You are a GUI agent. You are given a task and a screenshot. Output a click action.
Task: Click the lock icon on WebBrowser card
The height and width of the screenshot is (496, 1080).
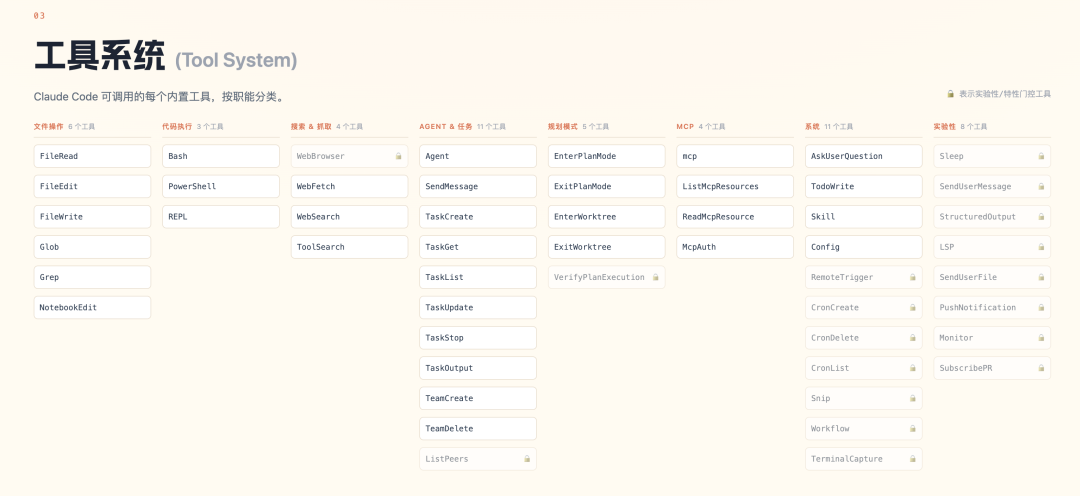click(x=398, y=157)
